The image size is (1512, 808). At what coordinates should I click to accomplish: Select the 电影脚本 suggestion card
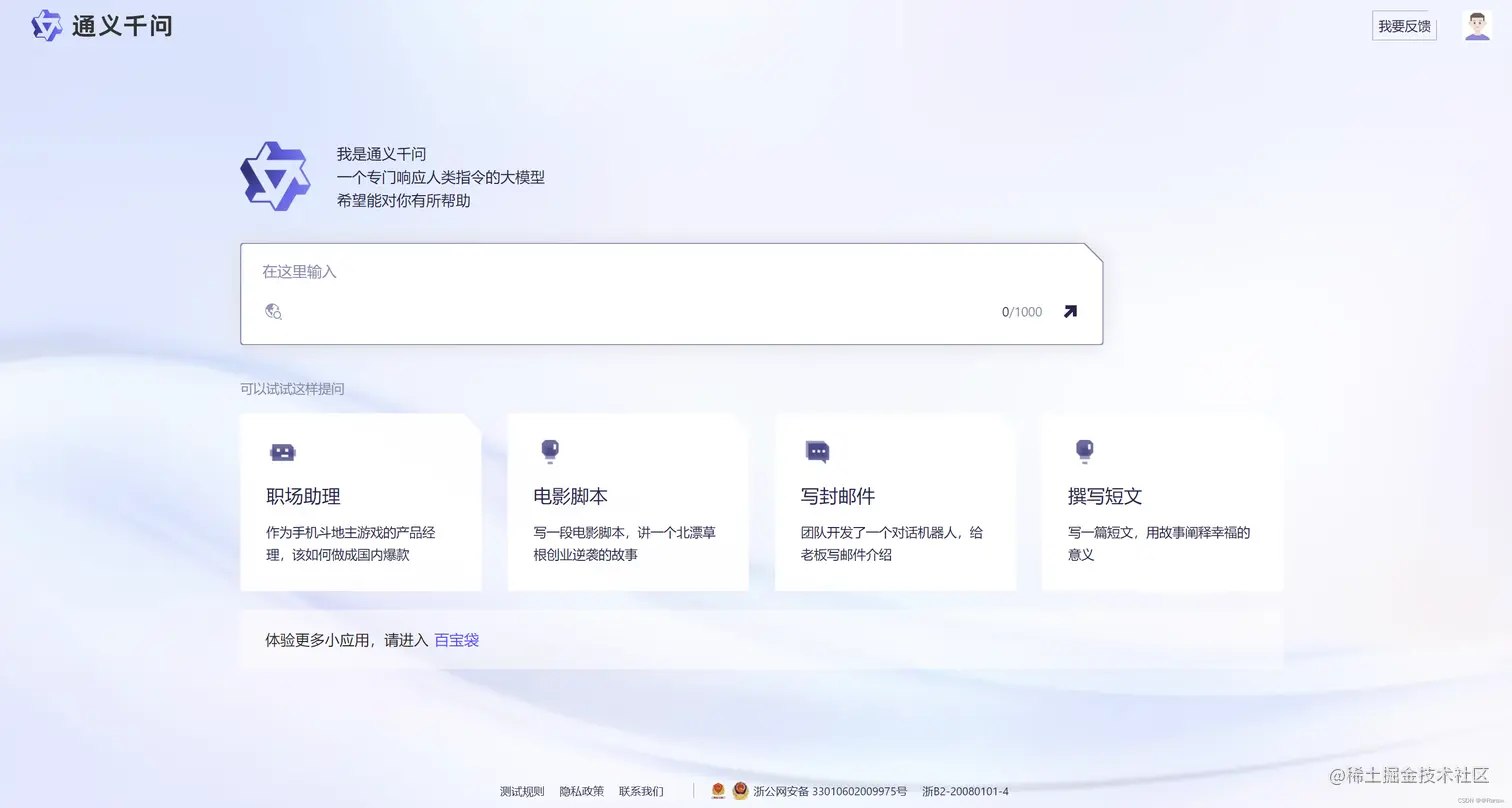(x=628, y=502)
